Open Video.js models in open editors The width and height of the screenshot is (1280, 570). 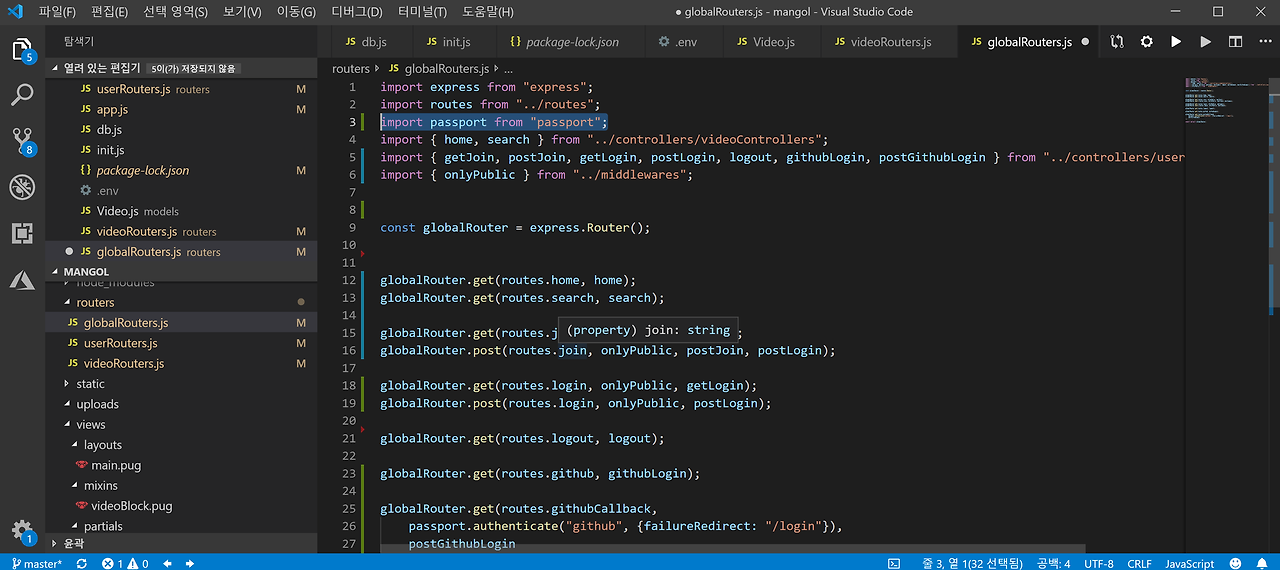pos(180,211)
